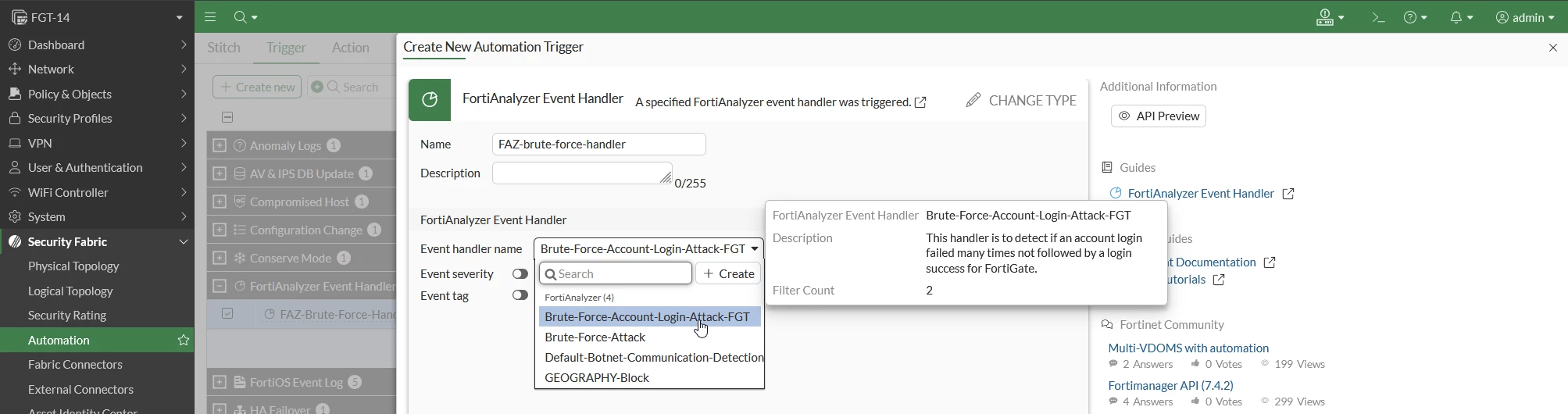Click the Security Profiles lock icon
Viewport: 1568px width, 414px height.
coord(14,118)
